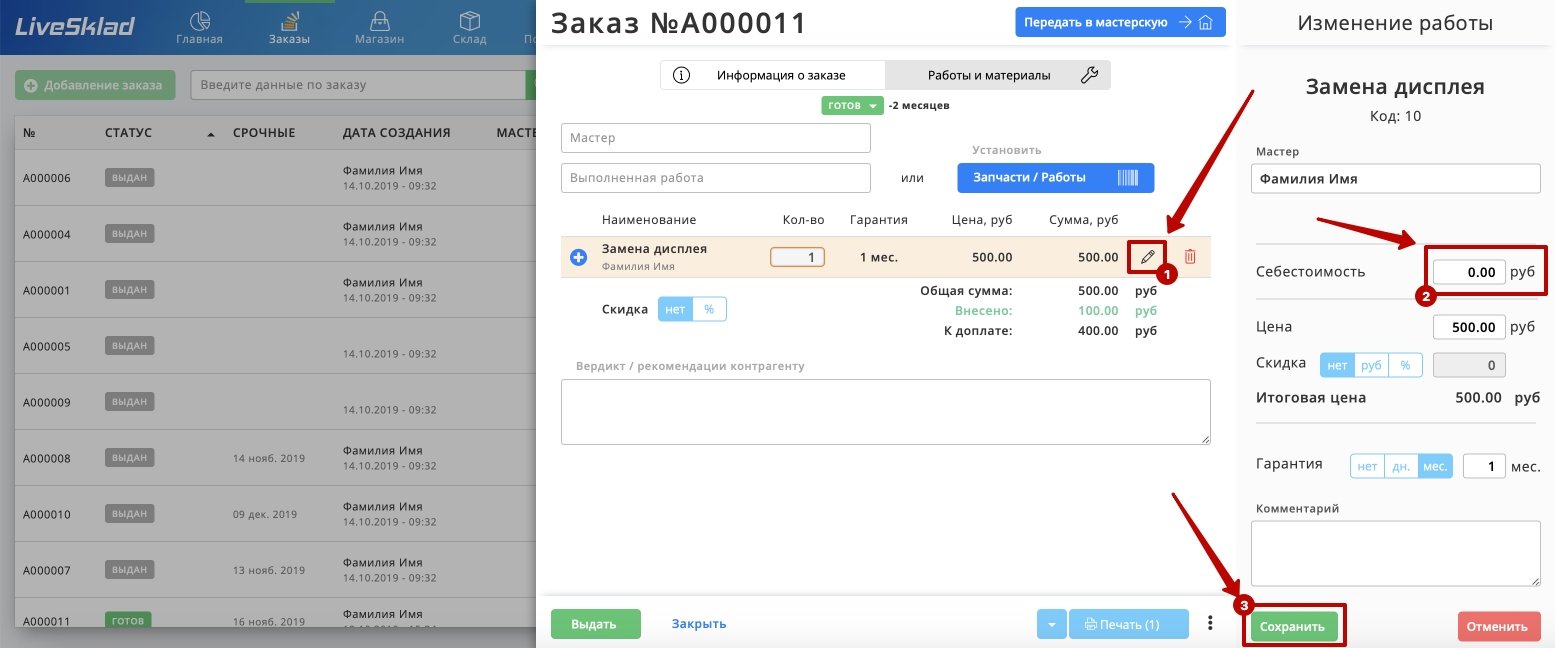Click the order search field Введите данные по заказу
1555x648 pixels.
(x=358, y=85)
